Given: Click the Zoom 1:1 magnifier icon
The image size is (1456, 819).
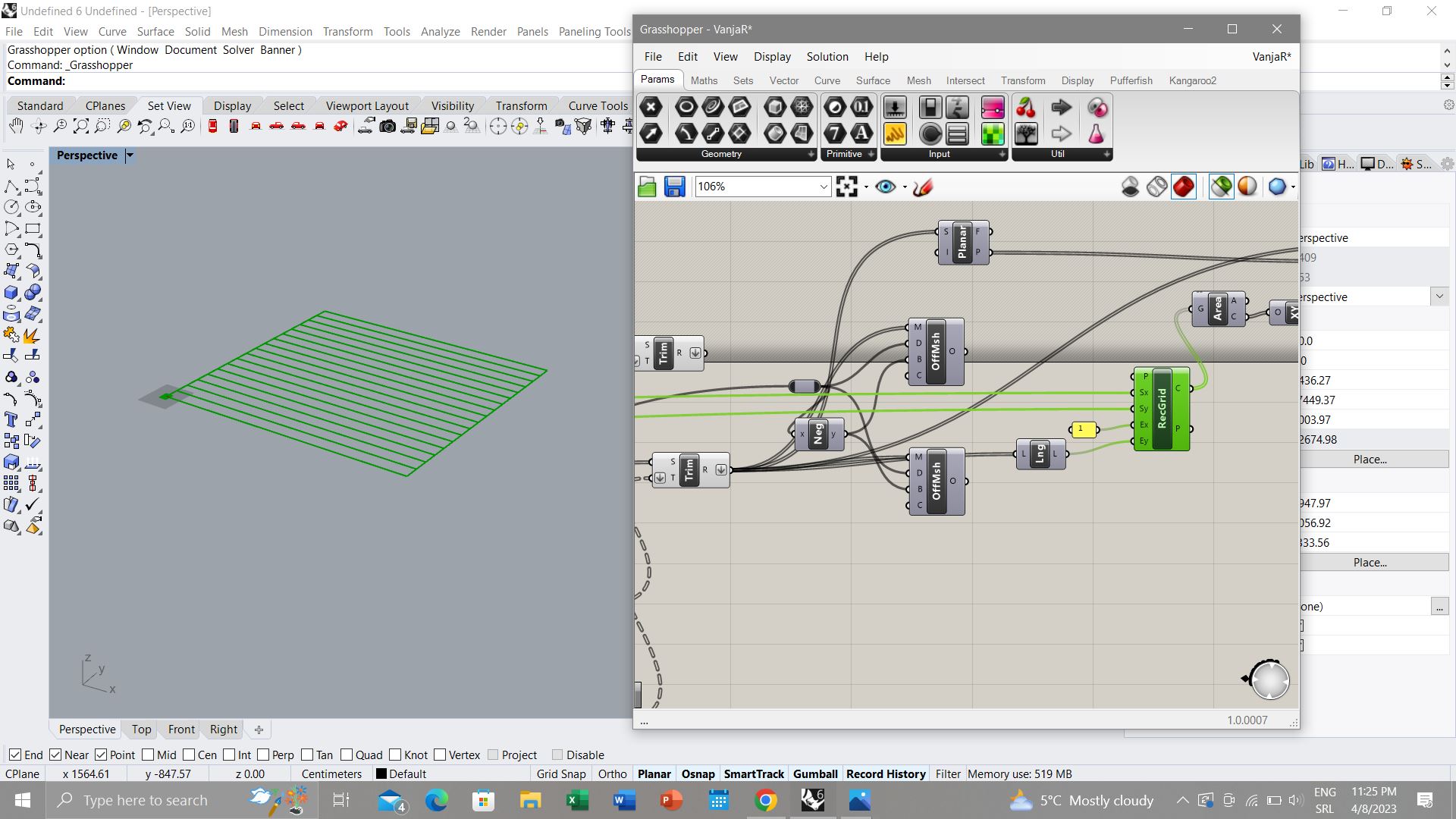Looking at the screenshot, I should tap(188, 126).
